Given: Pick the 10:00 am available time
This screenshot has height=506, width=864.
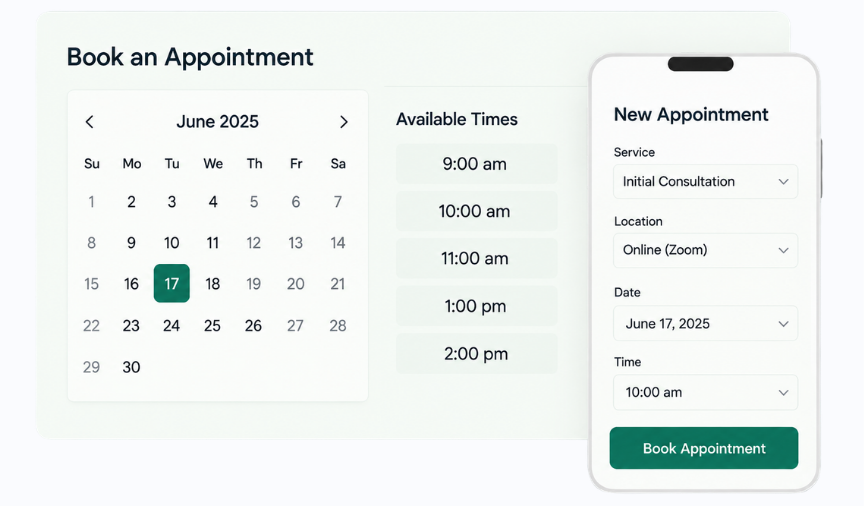Looking at the screenshot, I should click(477, 211).
